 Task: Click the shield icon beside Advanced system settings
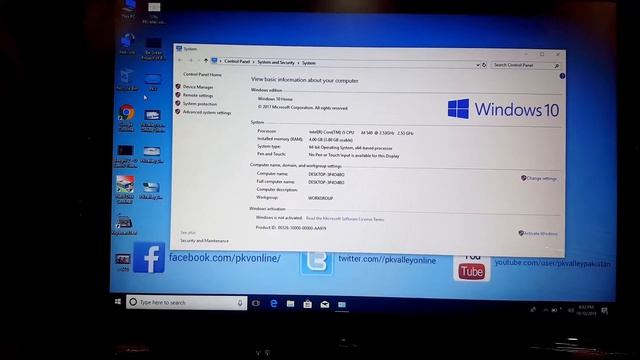pos(178,112)
